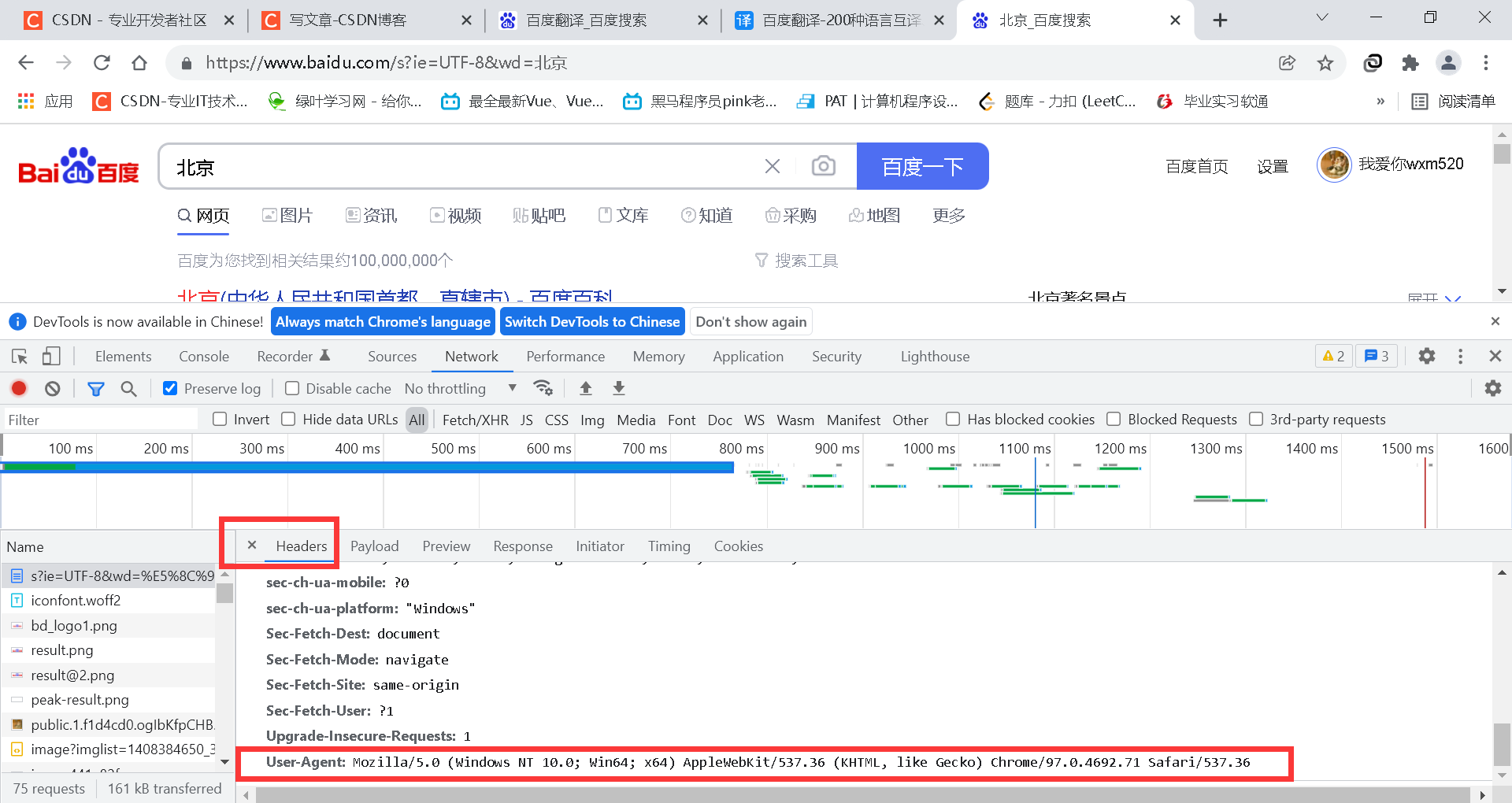Open DevTools main settings gear
The image size is (1512, 803).
click(x=1426, y=356)
